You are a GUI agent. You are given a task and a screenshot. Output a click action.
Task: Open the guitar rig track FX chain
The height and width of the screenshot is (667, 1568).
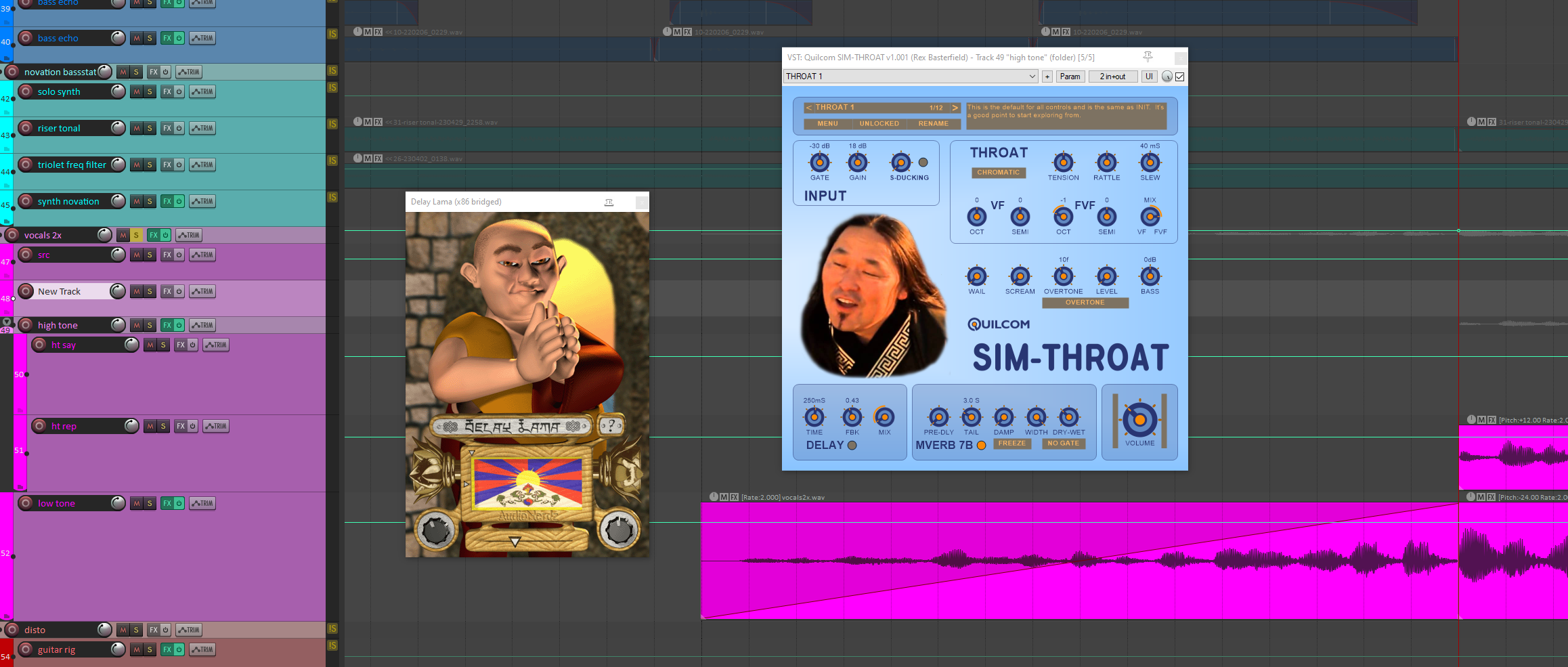pos(167,649)
